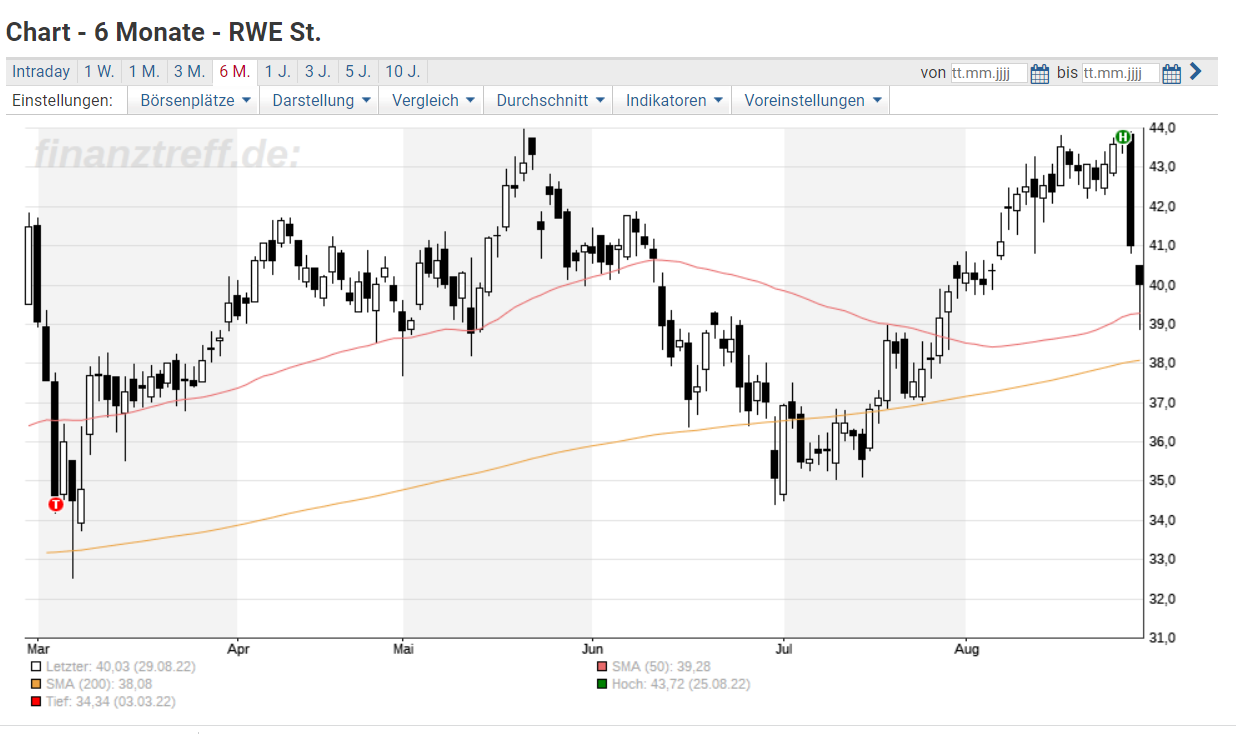Click the 'Jun' x-axis label
The height and width of the screenshot is (734, 1236).
592,649
